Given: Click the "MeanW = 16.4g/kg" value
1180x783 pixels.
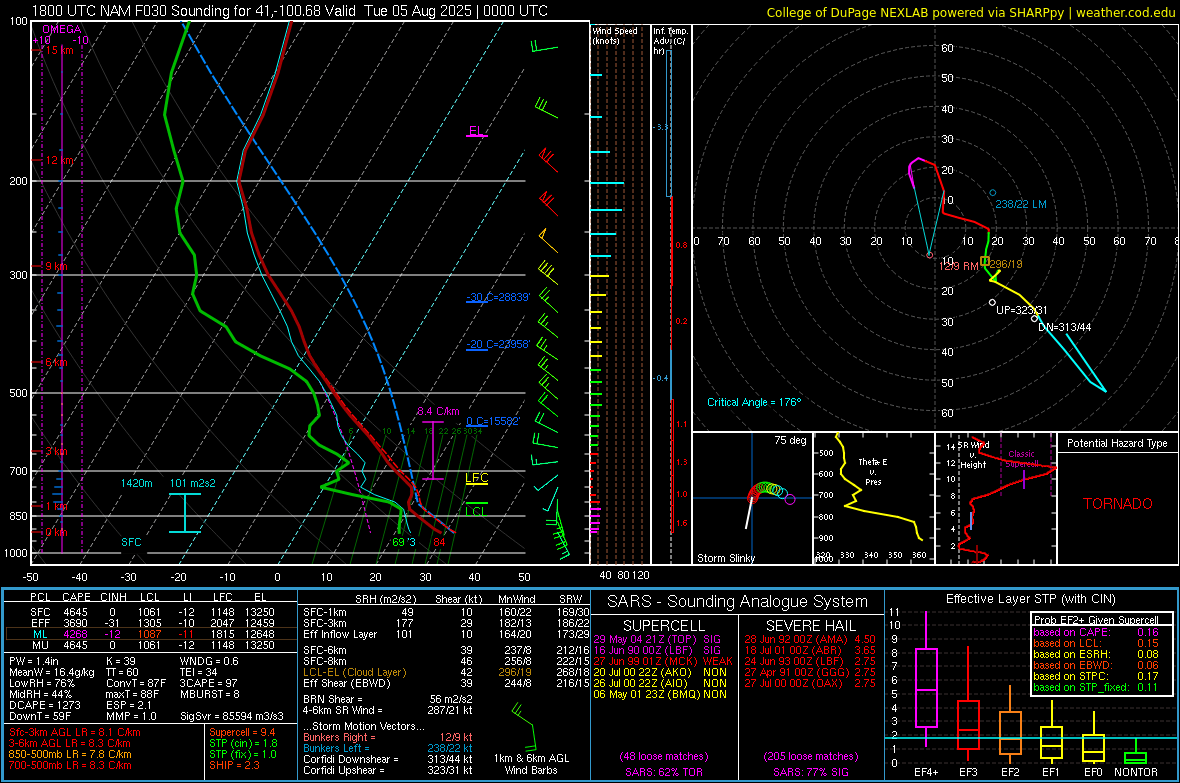Looking at the screenshot, I should pos(52,672).
